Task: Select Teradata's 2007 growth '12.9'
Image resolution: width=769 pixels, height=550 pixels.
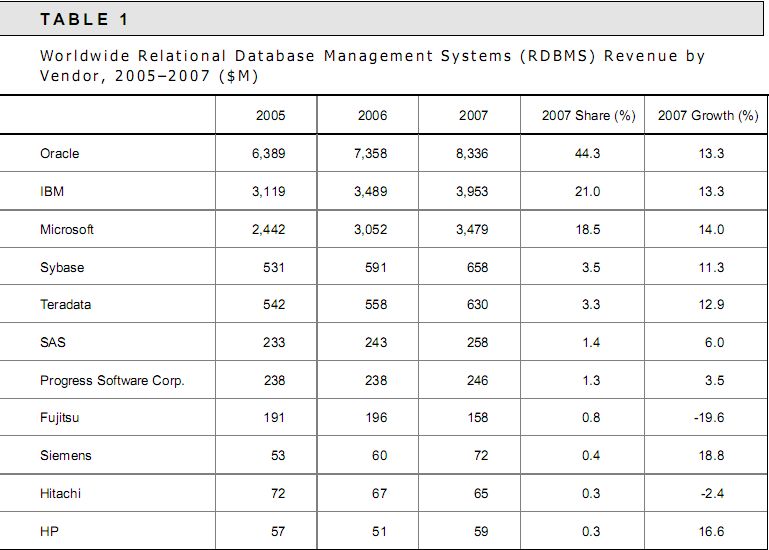Action: pyautogui.click(x=711, y=305)
